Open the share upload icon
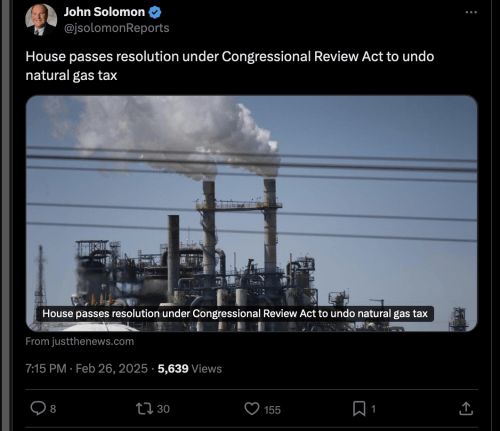 coord(466,409)
